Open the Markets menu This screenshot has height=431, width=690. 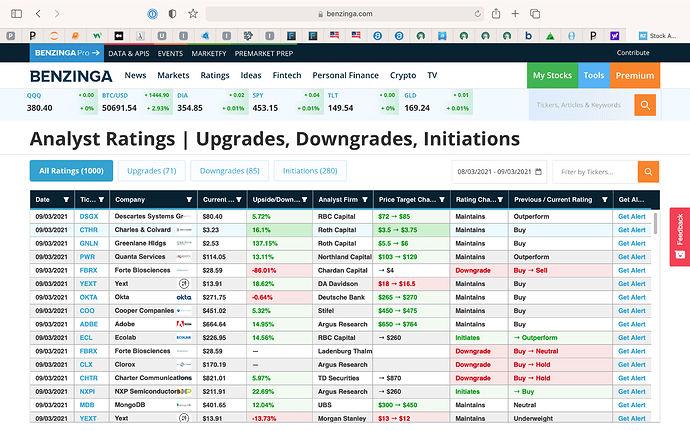click(173, 75)
